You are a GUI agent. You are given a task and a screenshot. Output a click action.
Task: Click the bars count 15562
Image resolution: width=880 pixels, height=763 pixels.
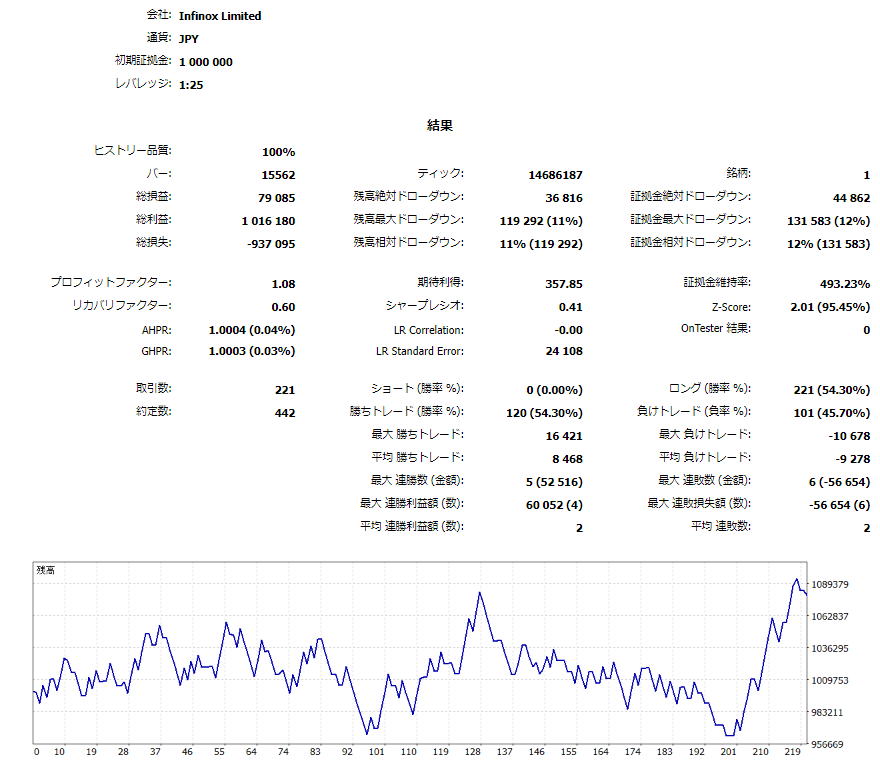[x=278, y=174]
